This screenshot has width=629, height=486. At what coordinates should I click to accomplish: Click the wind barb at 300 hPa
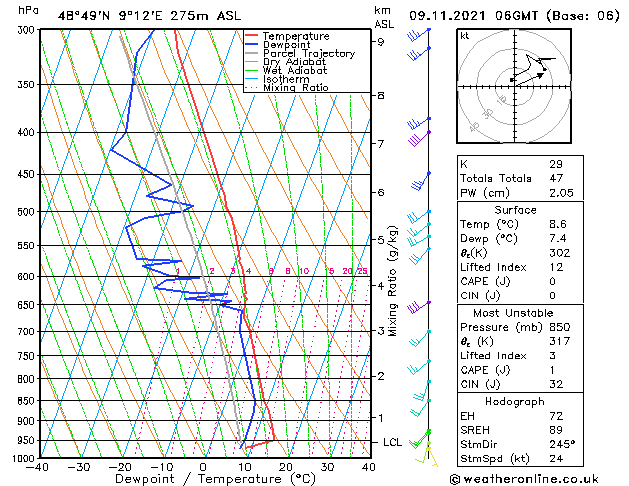(x=418, y=34)
